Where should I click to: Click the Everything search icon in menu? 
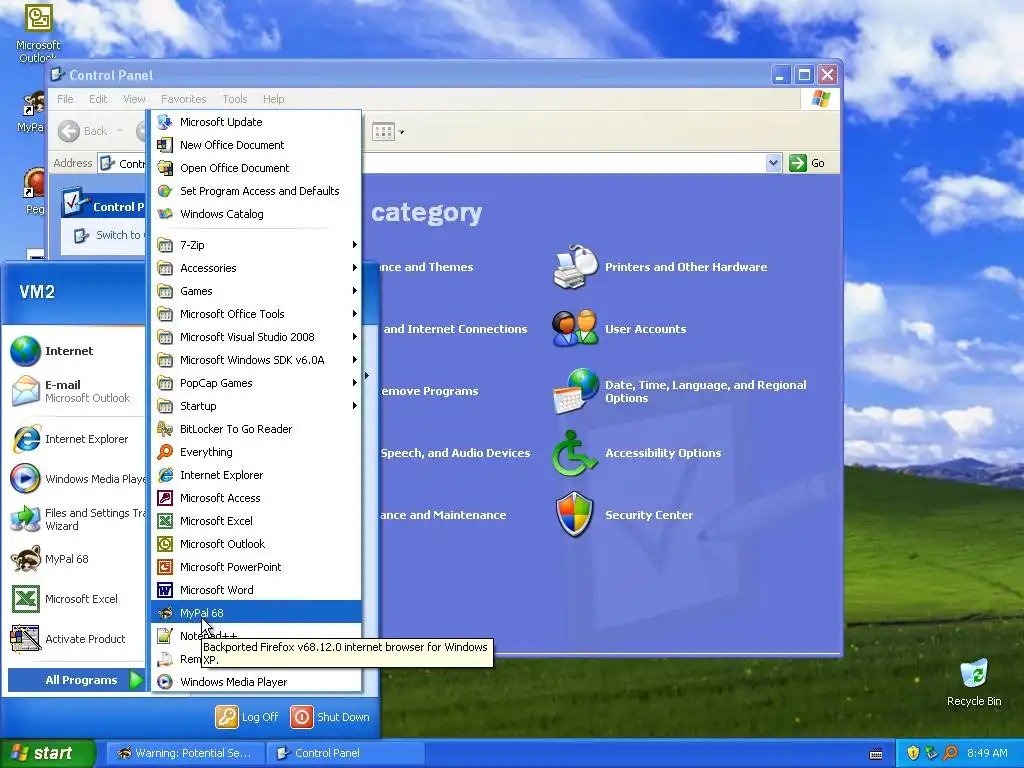click(165, 452)
